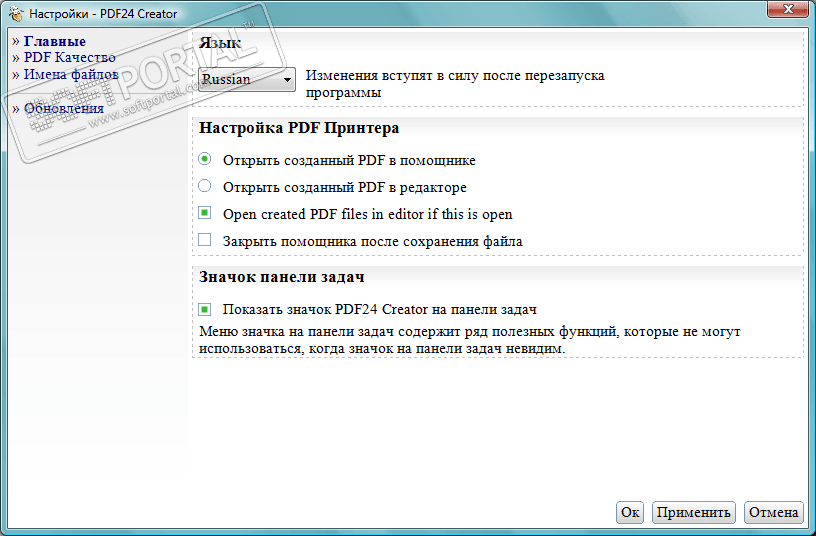
Task: Click the Настройка PDF Принтера heading
Action: [299, 128]
